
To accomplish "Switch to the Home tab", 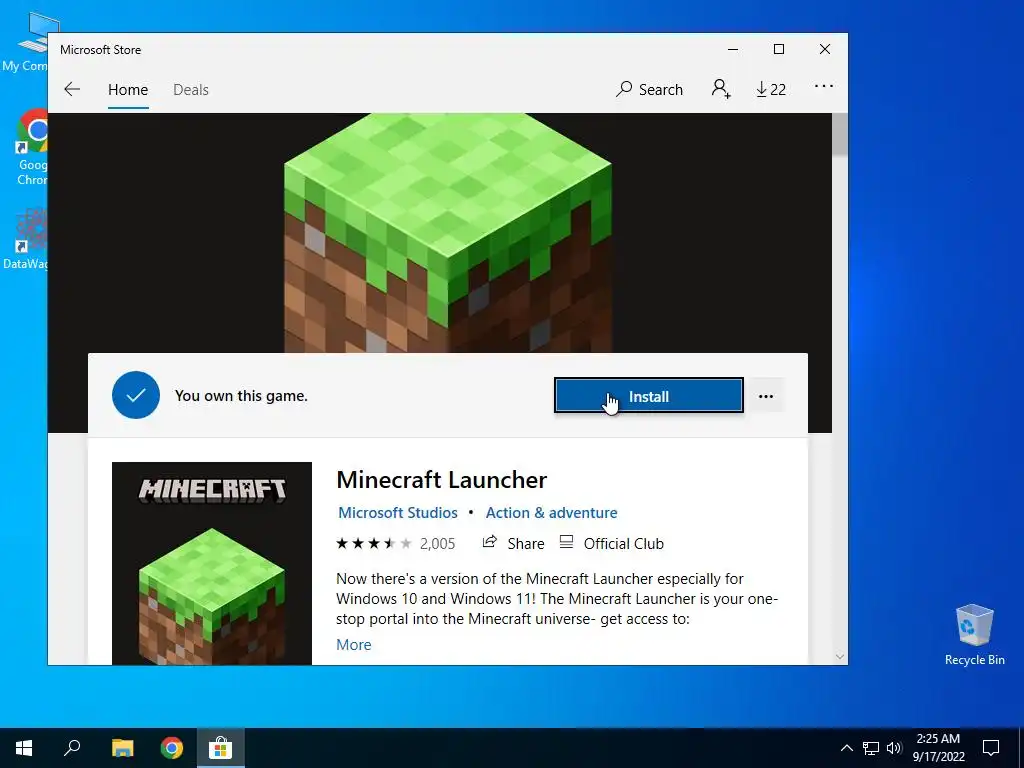I will 128,89.
